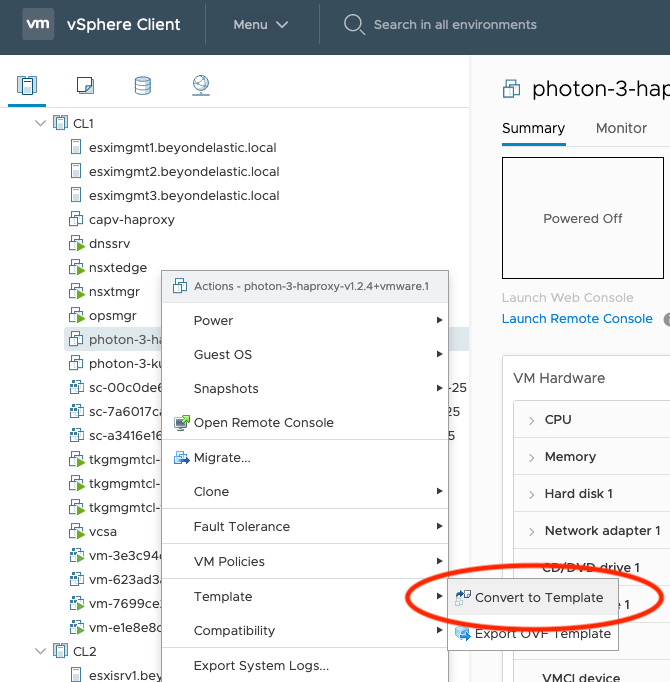Select Export OVF Template option
670x682 pixels.
[542, 633]
